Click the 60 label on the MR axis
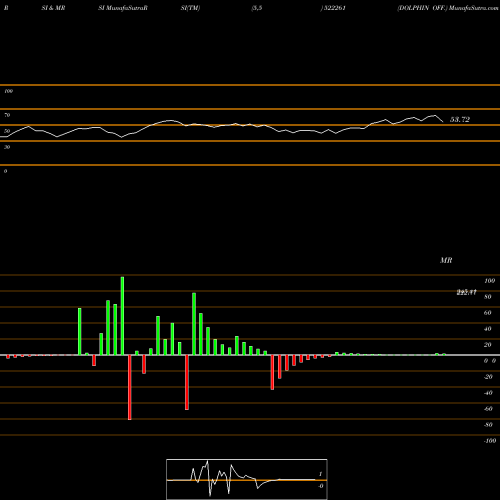This screenshot has height=500, width=500. click(x=488, y=313)
